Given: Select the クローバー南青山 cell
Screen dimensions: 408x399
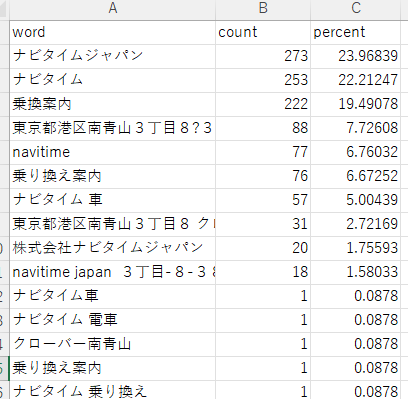Looking at the screenshot, I should coord(113,344).
